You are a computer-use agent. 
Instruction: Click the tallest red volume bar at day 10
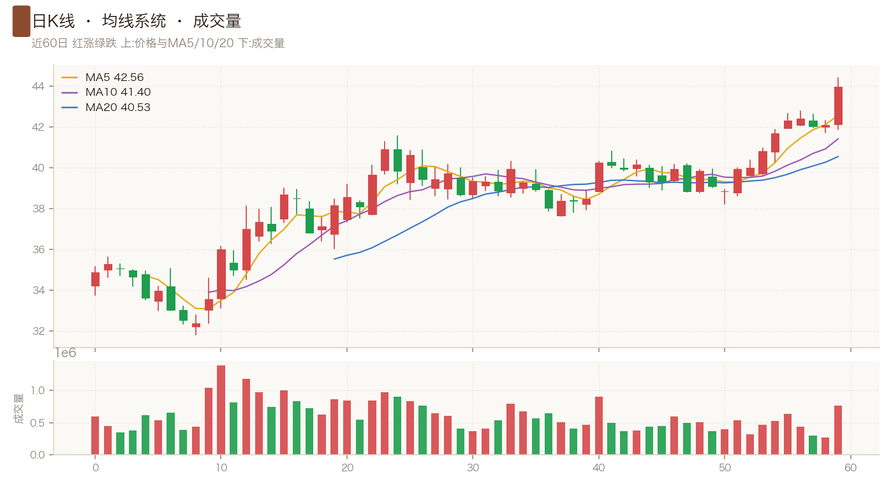[221, 410]
